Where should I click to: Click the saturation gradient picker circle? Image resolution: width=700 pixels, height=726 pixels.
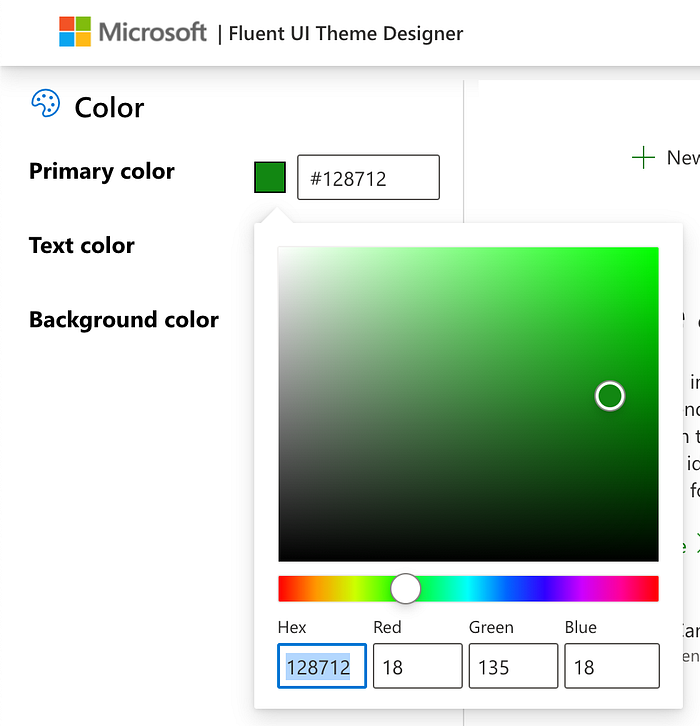(610, 396)
